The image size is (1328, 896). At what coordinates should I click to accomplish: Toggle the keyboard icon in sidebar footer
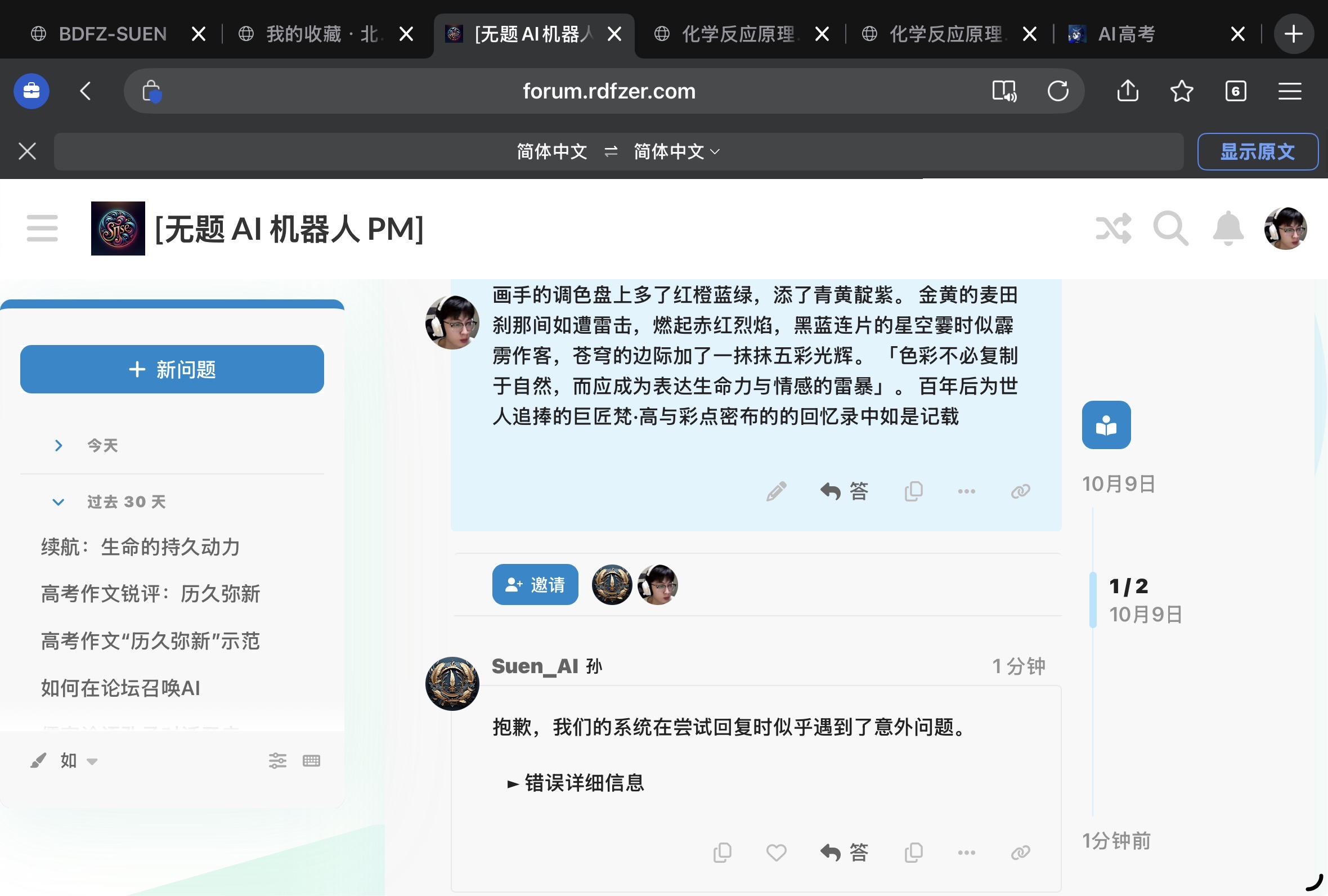tap(311, 760)
